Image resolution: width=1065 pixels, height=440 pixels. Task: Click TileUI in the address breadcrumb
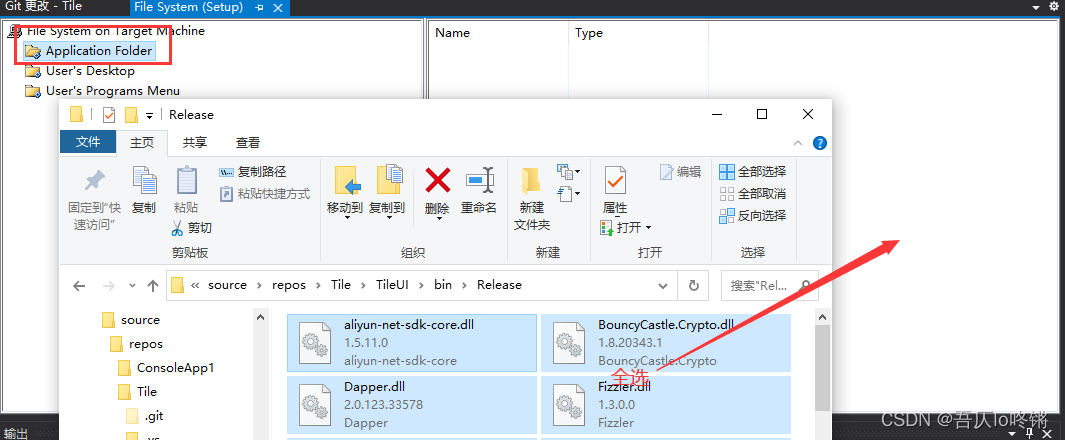coord(393,285)
